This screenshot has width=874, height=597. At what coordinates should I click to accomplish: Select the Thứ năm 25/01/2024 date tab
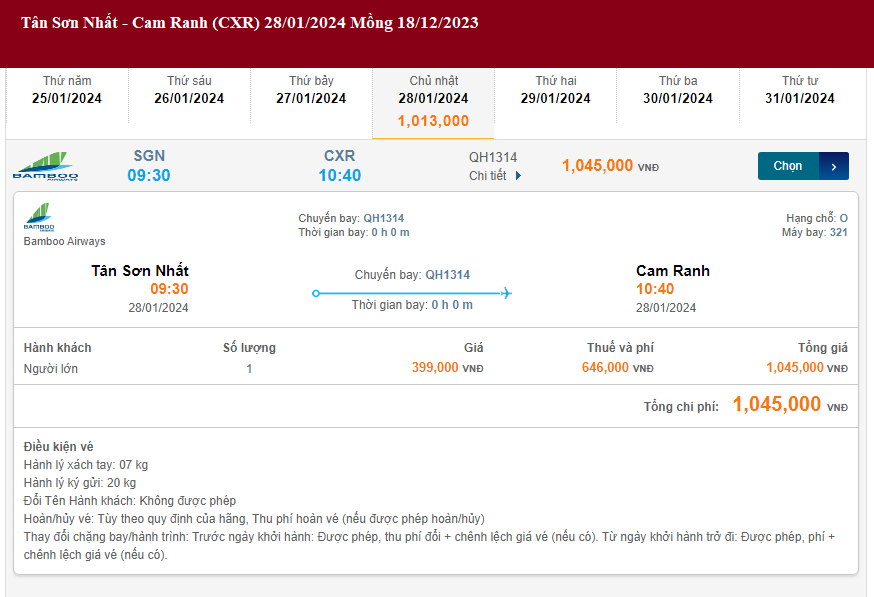coord(67,90)
